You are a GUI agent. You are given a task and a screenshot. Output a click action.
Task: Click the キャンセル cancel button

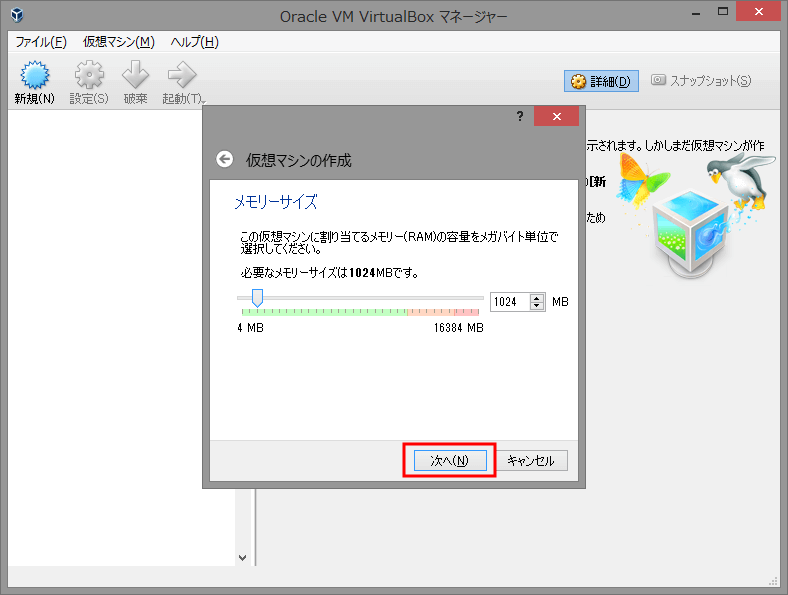(x=532, y=460)
